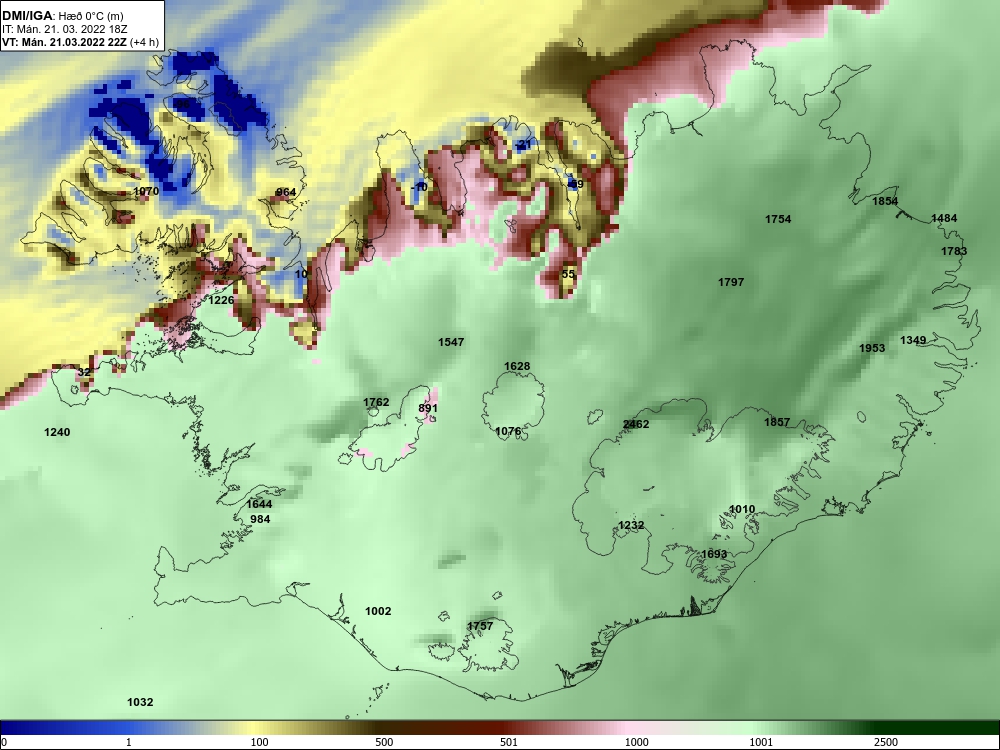Click the map value '1783'
The width and height of the screenshot is (1000, 750).
click(954, 251)
